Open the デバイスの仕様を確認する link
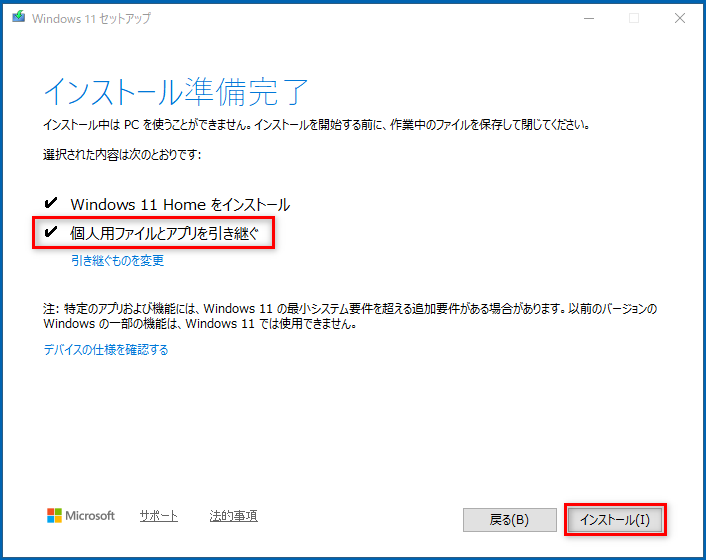Image resolution: width=706 pixels, height=560 pixels. coord(106,350)
